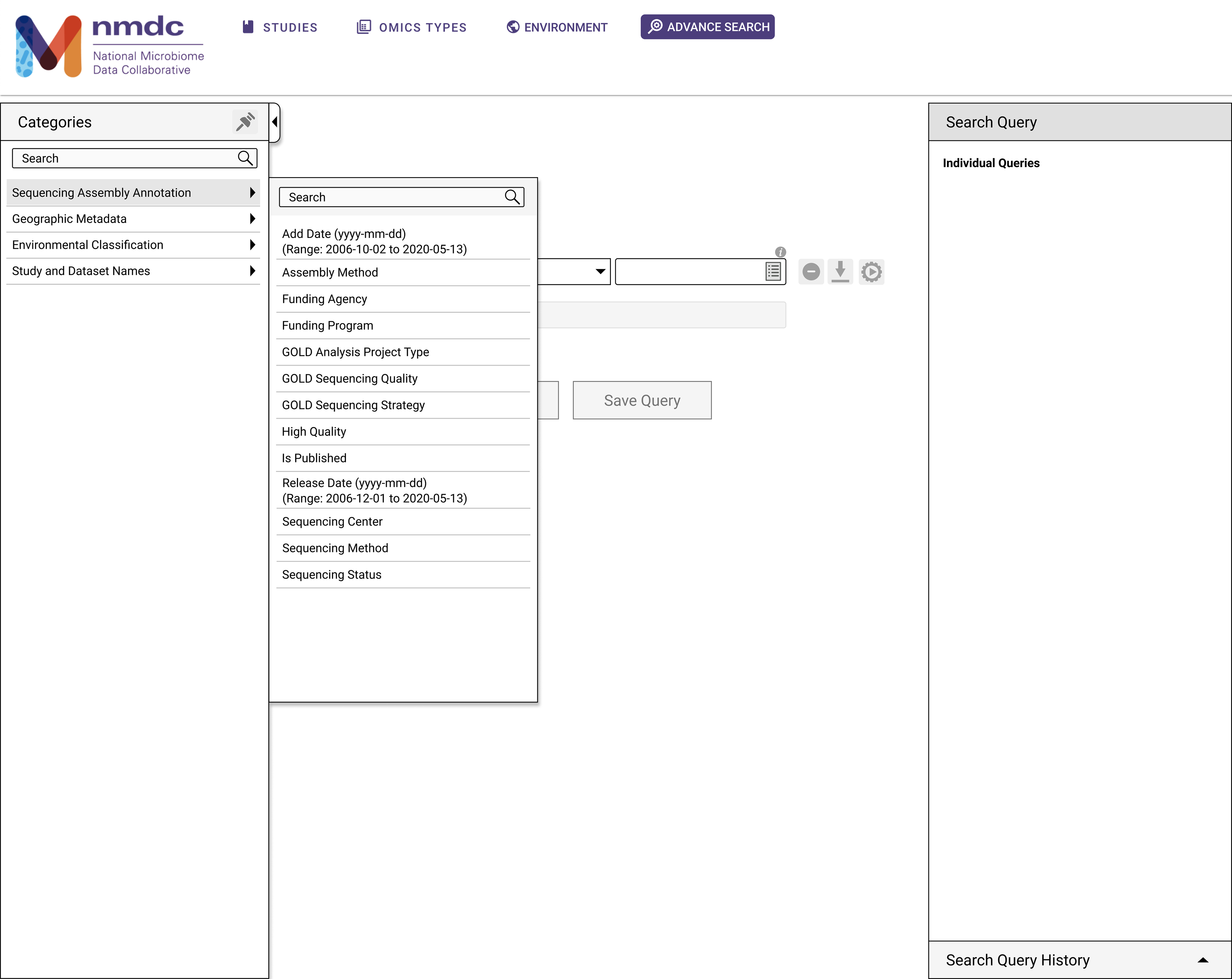Click the Save Query button

pos(642,401)
